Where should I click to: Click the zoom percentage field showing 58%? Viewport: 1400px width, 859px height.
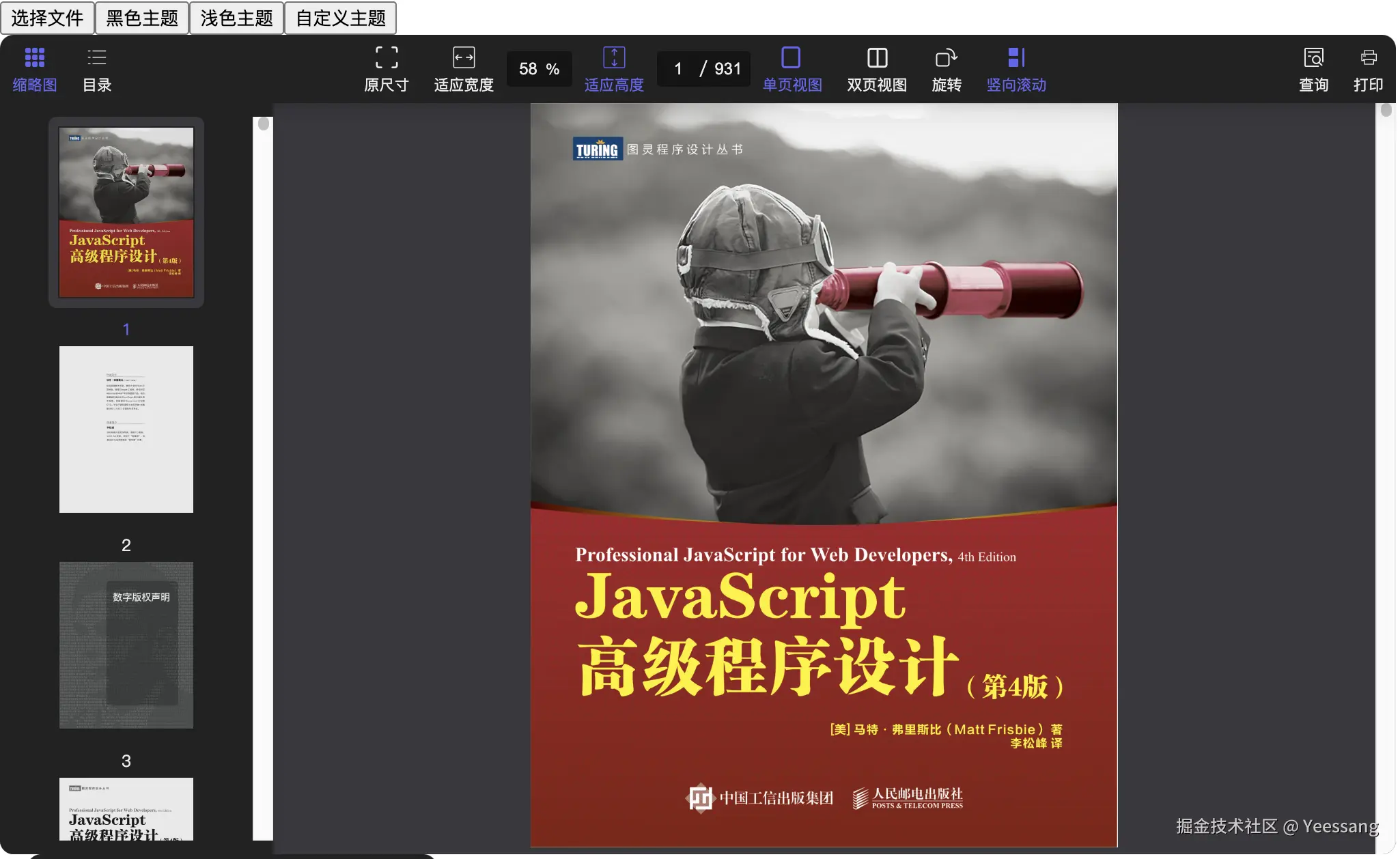pyautogui.click(x=538, y=68)
